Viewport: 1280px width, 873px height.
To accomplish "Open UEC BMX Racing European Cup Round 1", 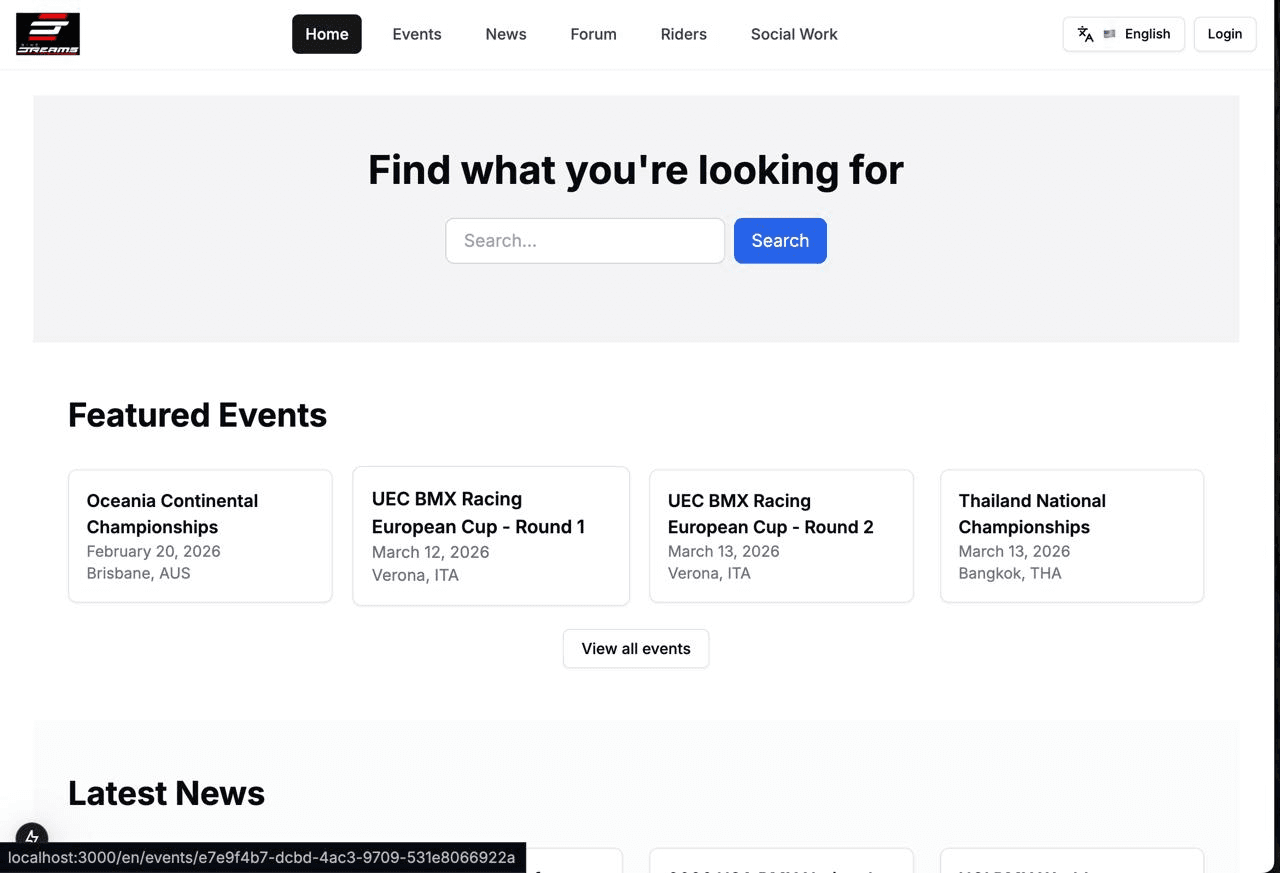I will [x=491, y=536].
